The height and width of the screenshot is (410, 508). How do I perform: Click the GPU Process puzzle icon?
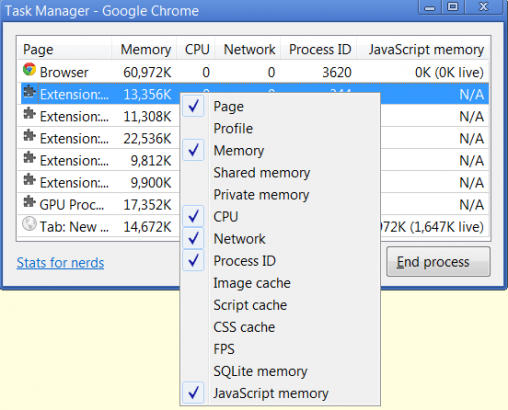29,202
